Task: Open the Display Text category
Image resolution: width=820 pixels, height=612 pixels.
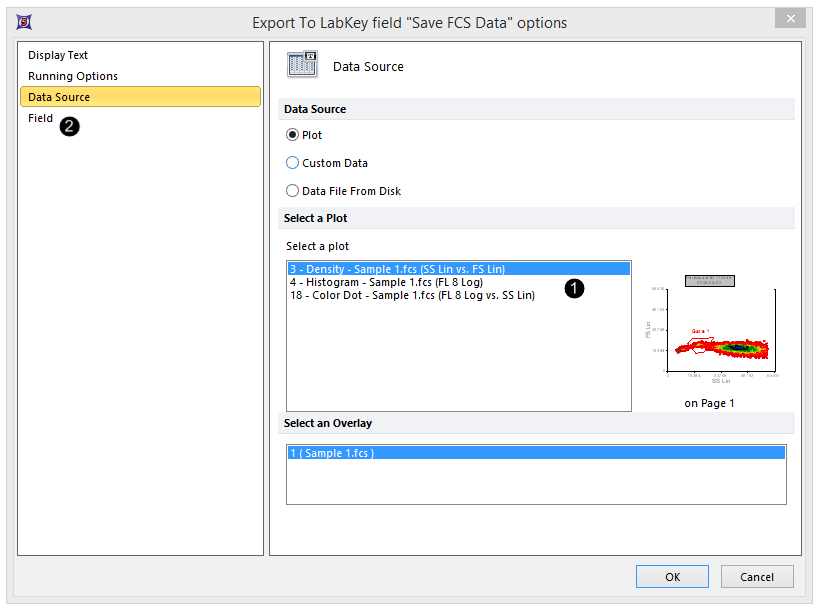Action: 58,55
